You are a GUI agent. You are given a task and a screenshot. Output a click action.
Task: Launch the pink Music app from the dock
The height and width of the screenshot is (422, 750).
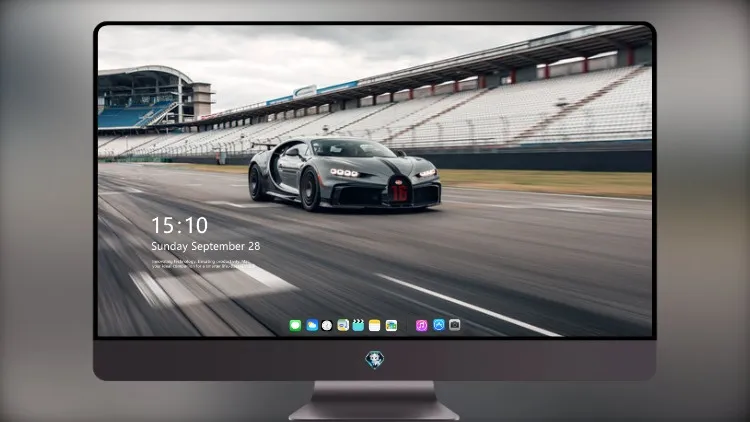point(421,325)
